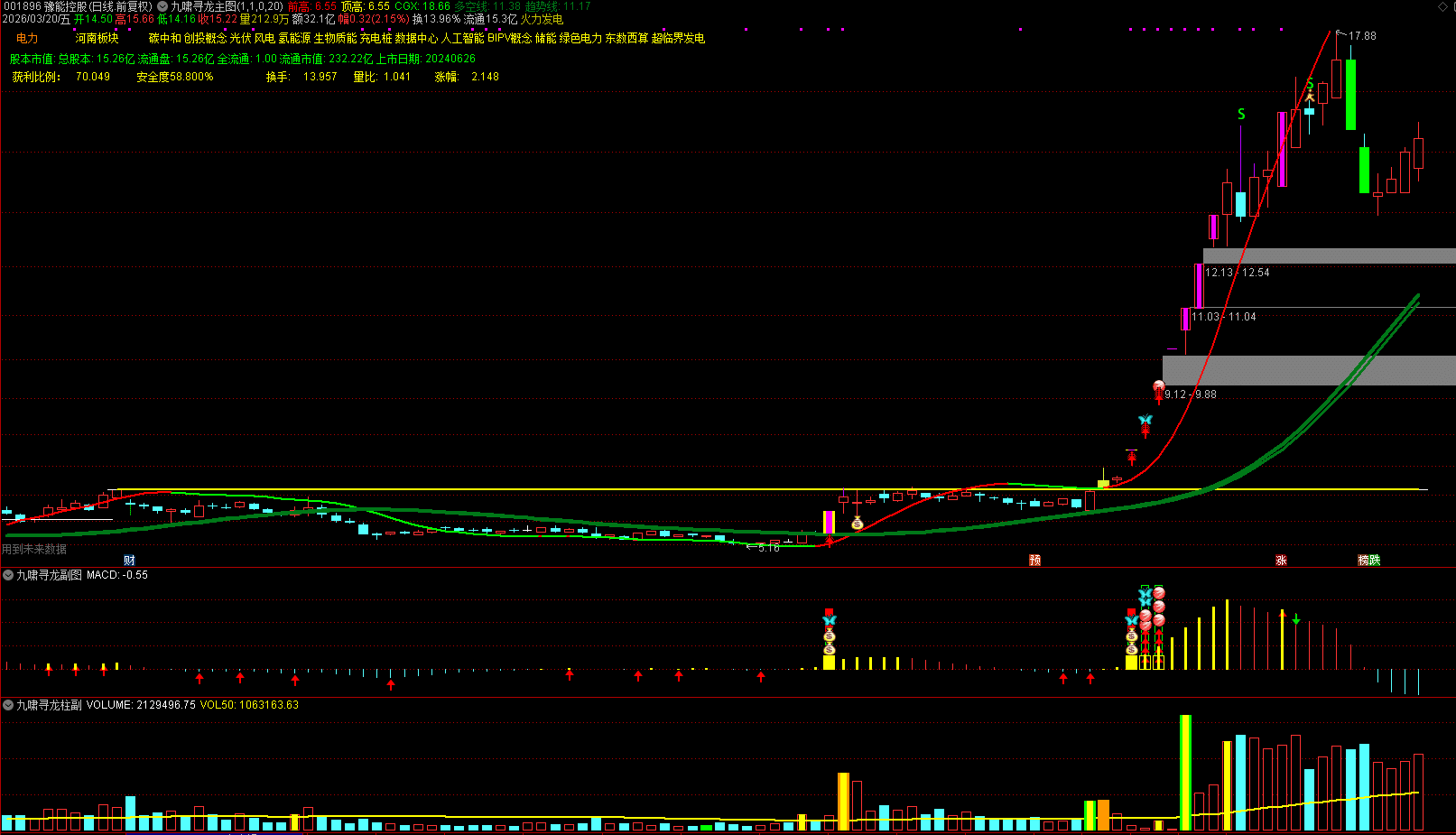
Task: Open the 充电桩 concept link
Action: point(376,39)
